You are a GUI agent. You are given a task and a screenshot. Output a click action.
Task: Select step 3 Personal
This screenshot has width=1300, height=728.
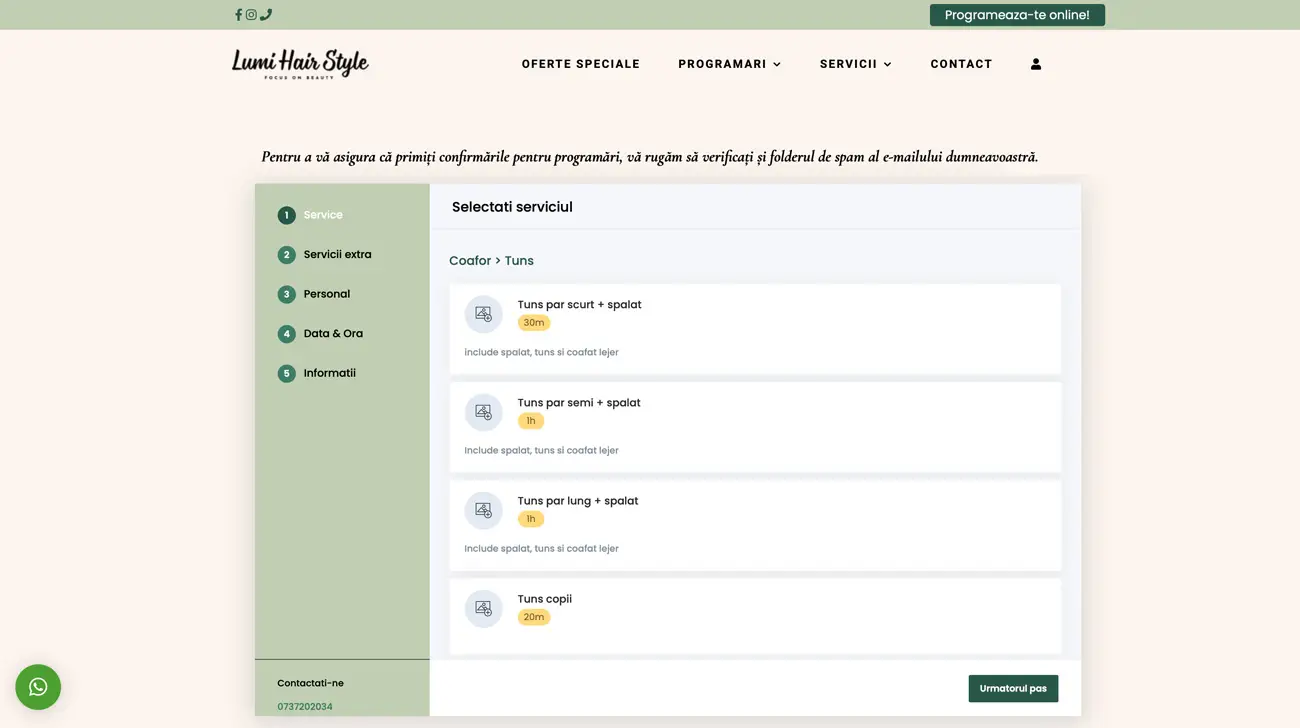pos(326,294)
